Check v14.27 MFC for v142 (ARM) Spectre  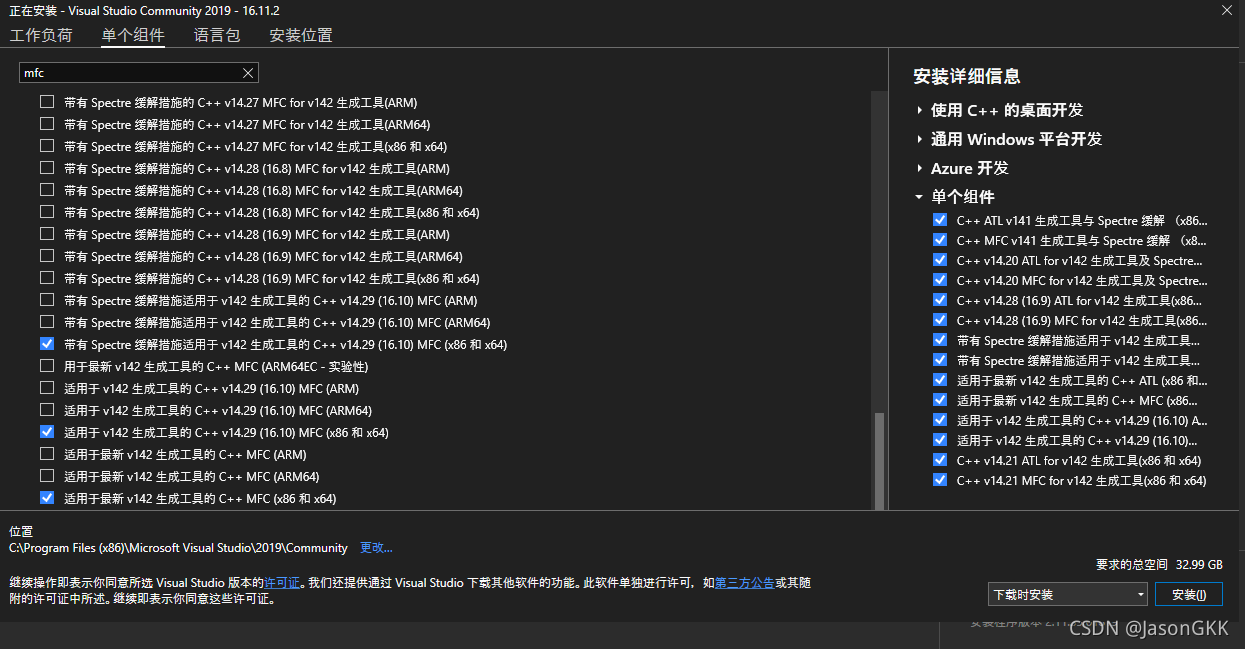click(47, 102)
